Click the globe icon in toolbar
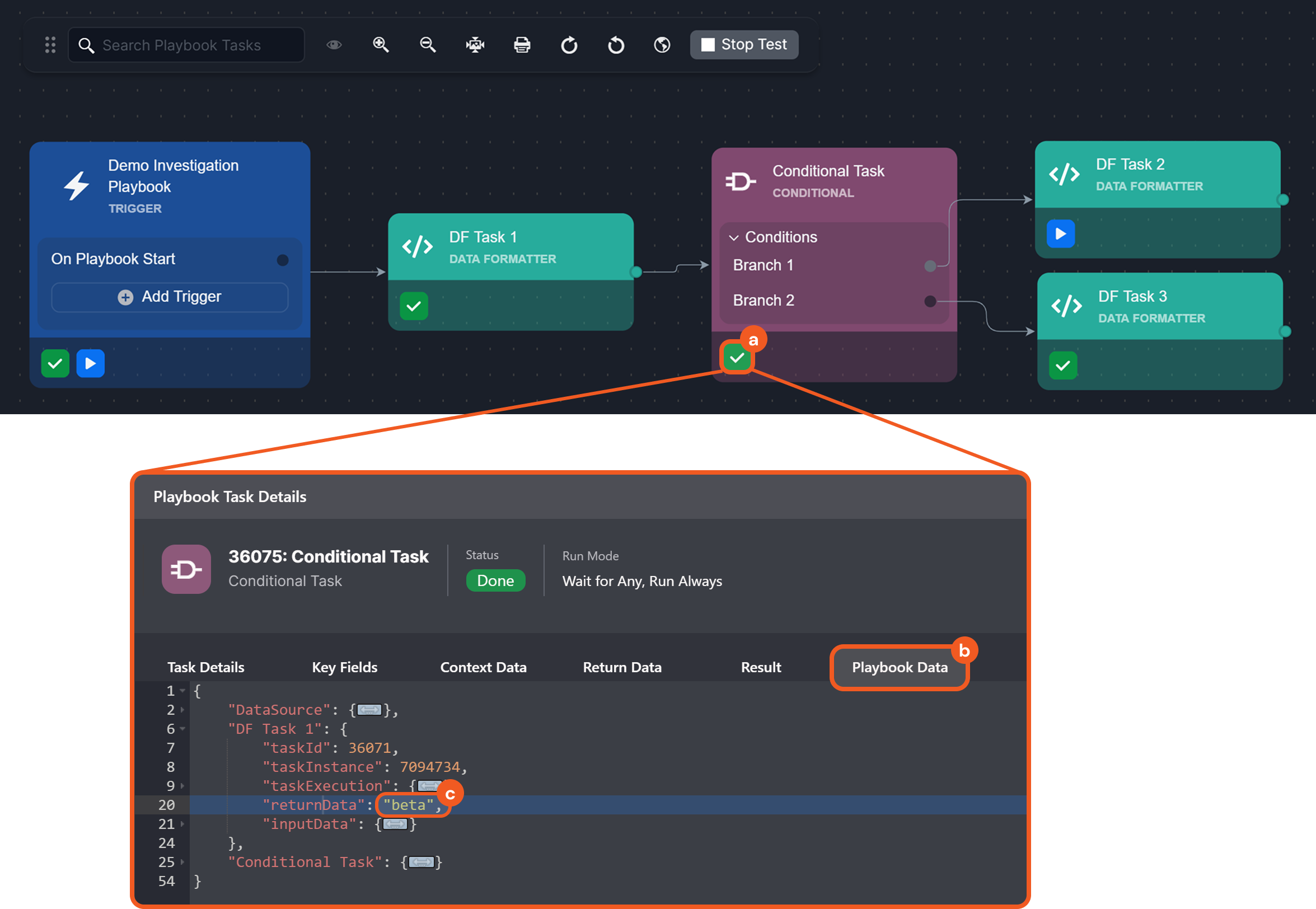 tap(662, 44)
